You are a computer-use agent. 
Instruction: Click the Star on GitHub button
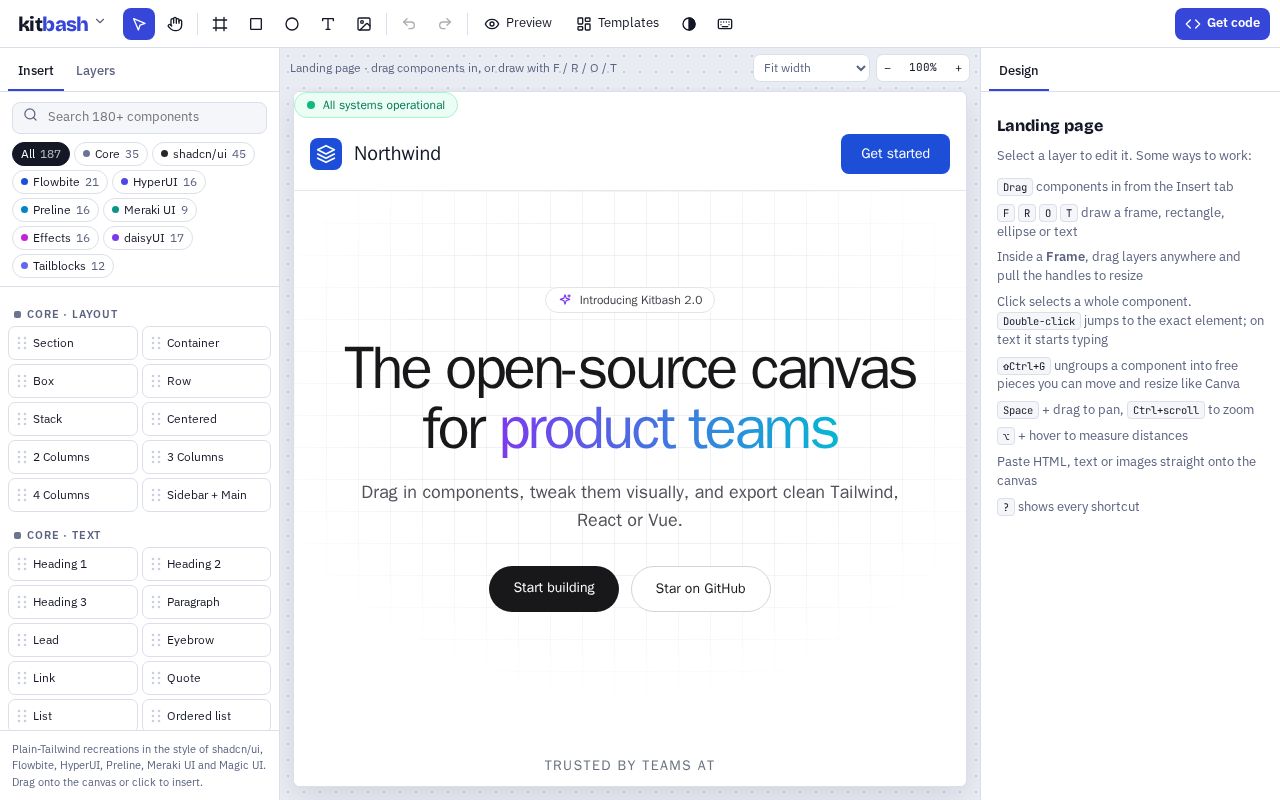[x=701, y=589]
